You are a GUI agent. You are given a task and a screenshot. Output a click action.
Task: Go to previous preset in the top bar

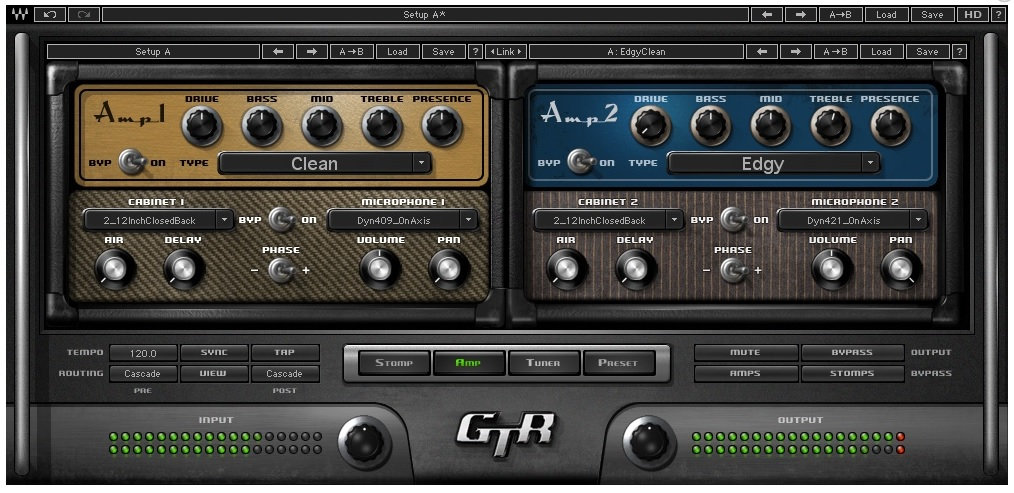click(767, 14)
